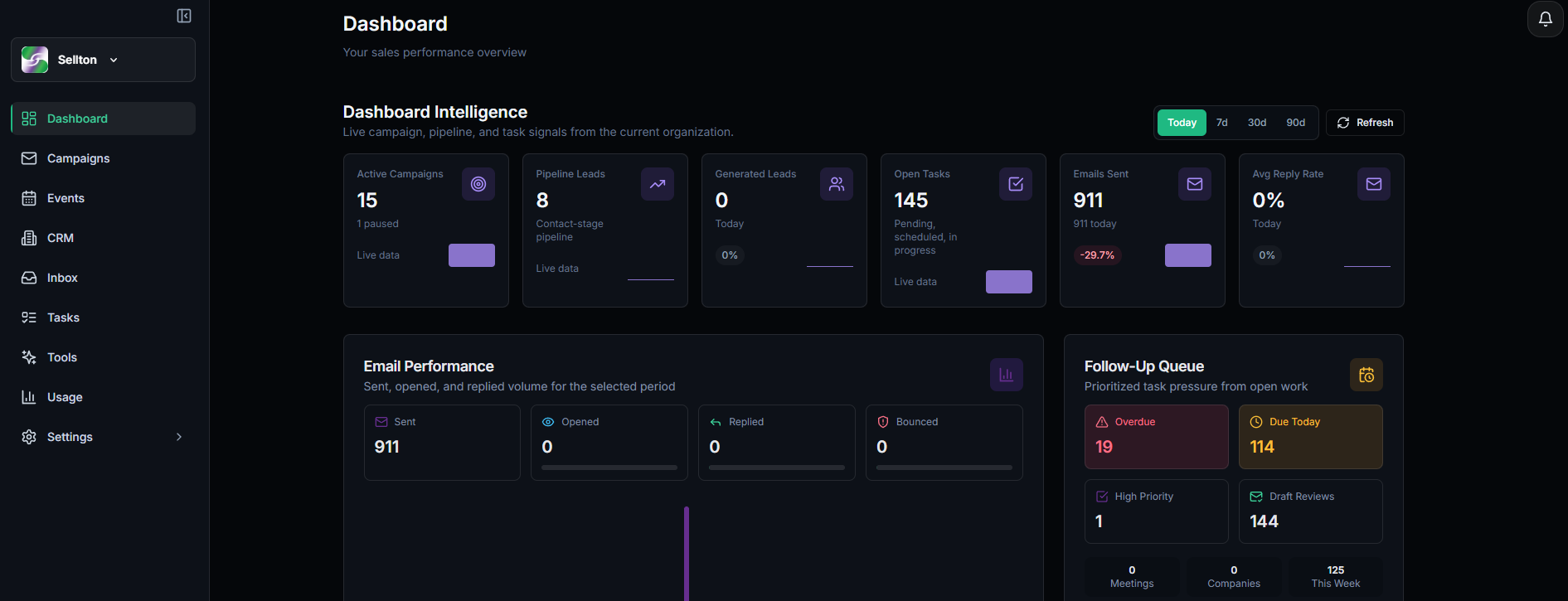Click the Pipeline Leads trend arrow icon
This screenshot has width=1568, height=601.
658,184
